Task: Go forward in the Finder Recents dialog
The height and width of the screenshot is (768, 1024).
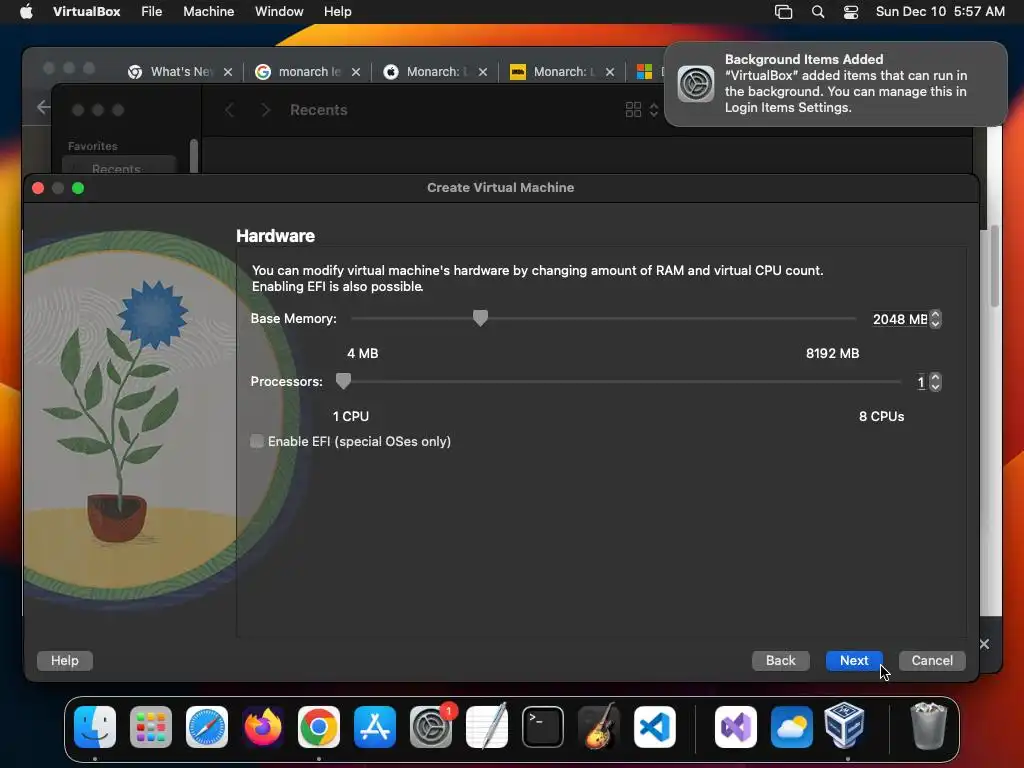Action: pyautogui.click(x=265, y=110)
